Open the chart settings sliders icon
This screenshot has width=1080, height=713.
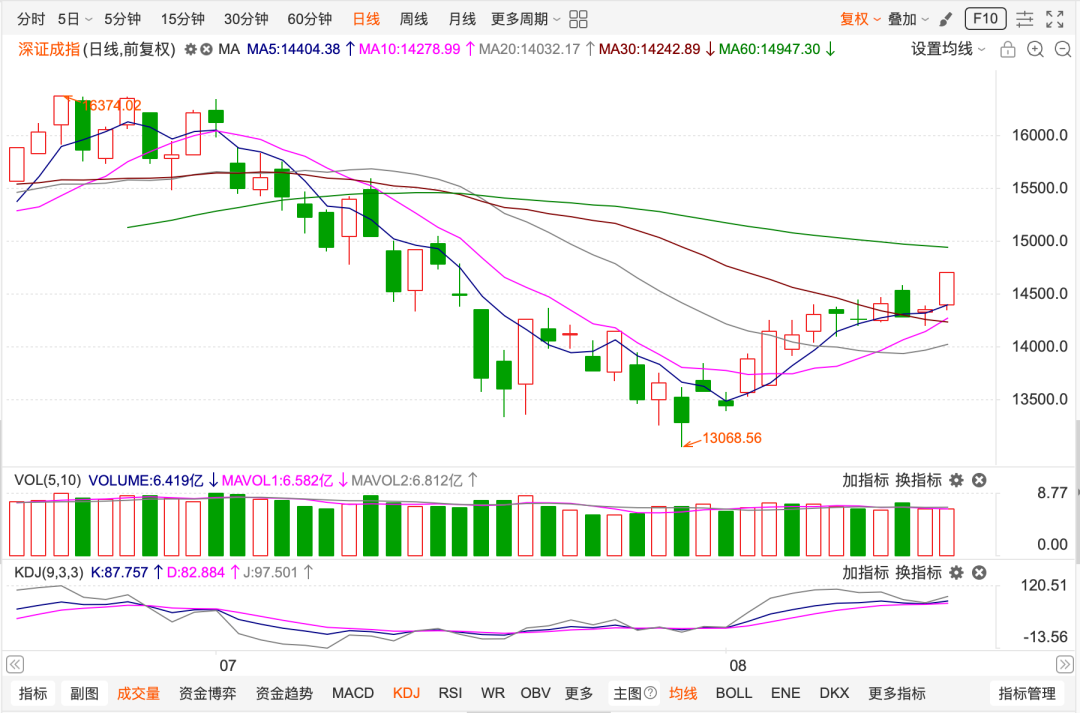(x=1025, y=19)
